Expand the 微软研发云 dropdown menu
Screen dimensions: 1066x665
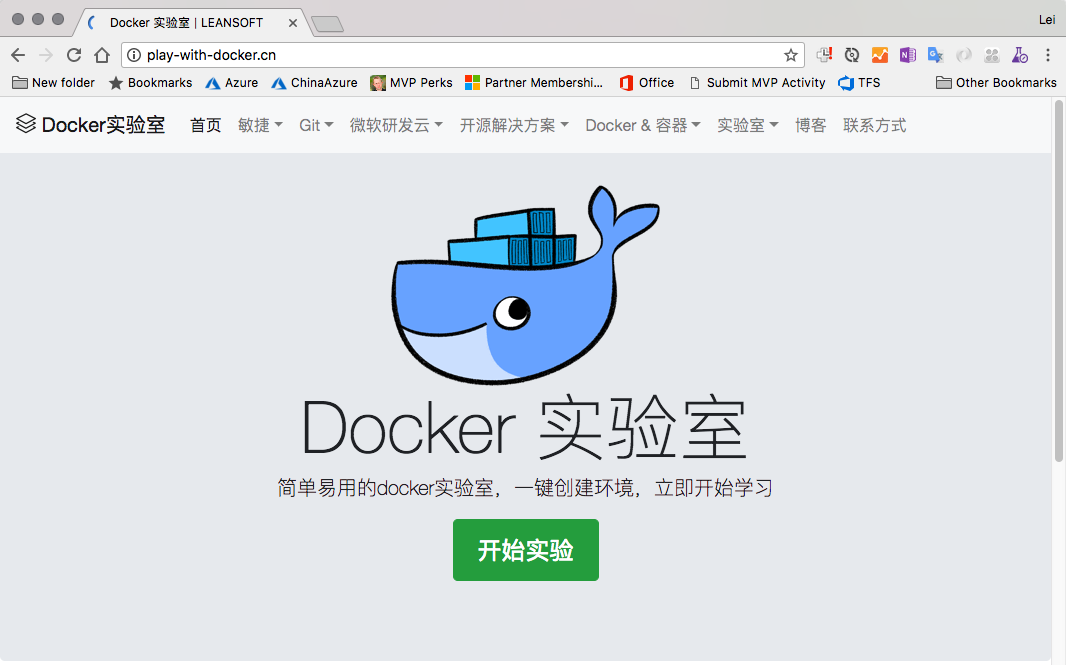click(396, 125)
